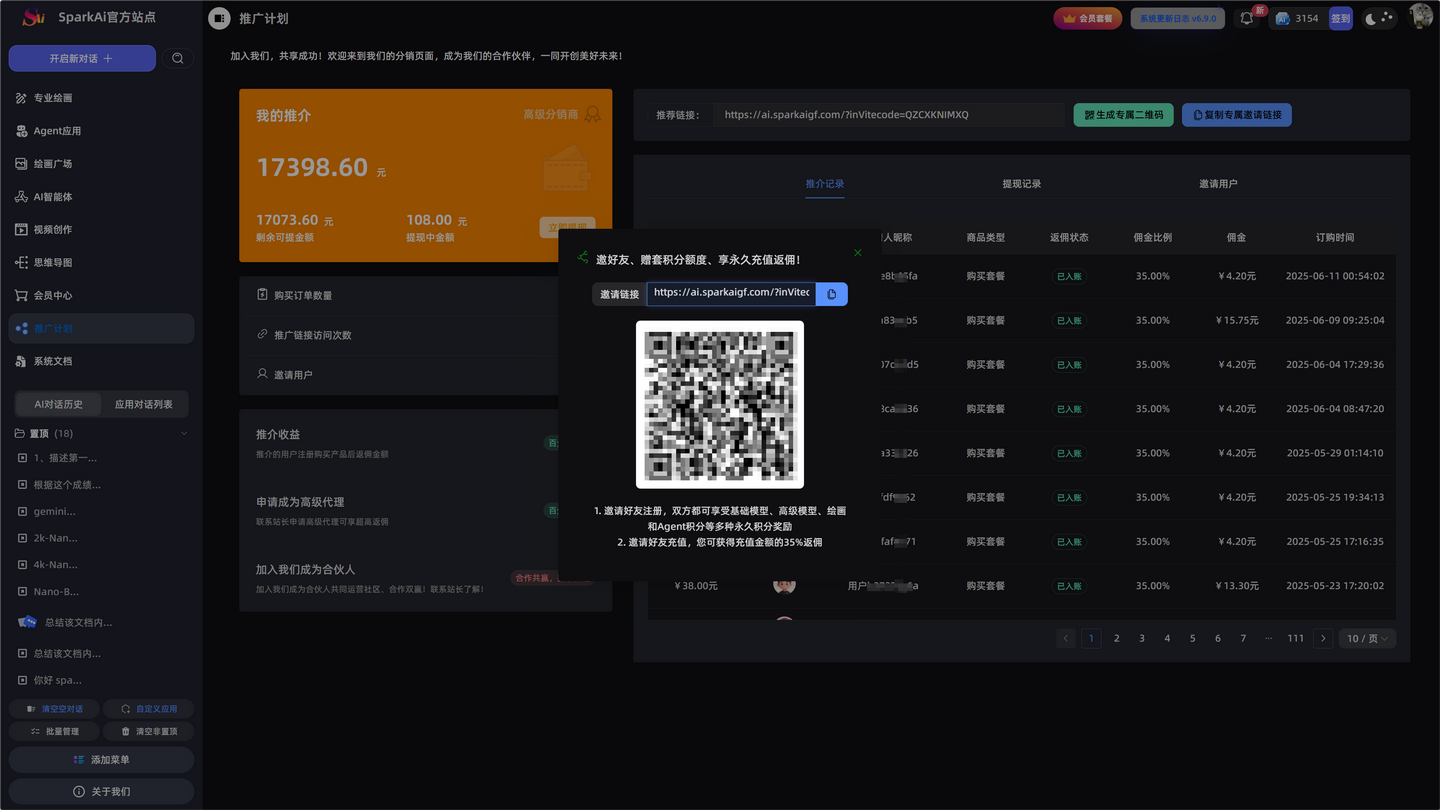The image size is (1440, 810).
Task: Click the SparkAi logo in the sidebar header
Action: point(34,17)
